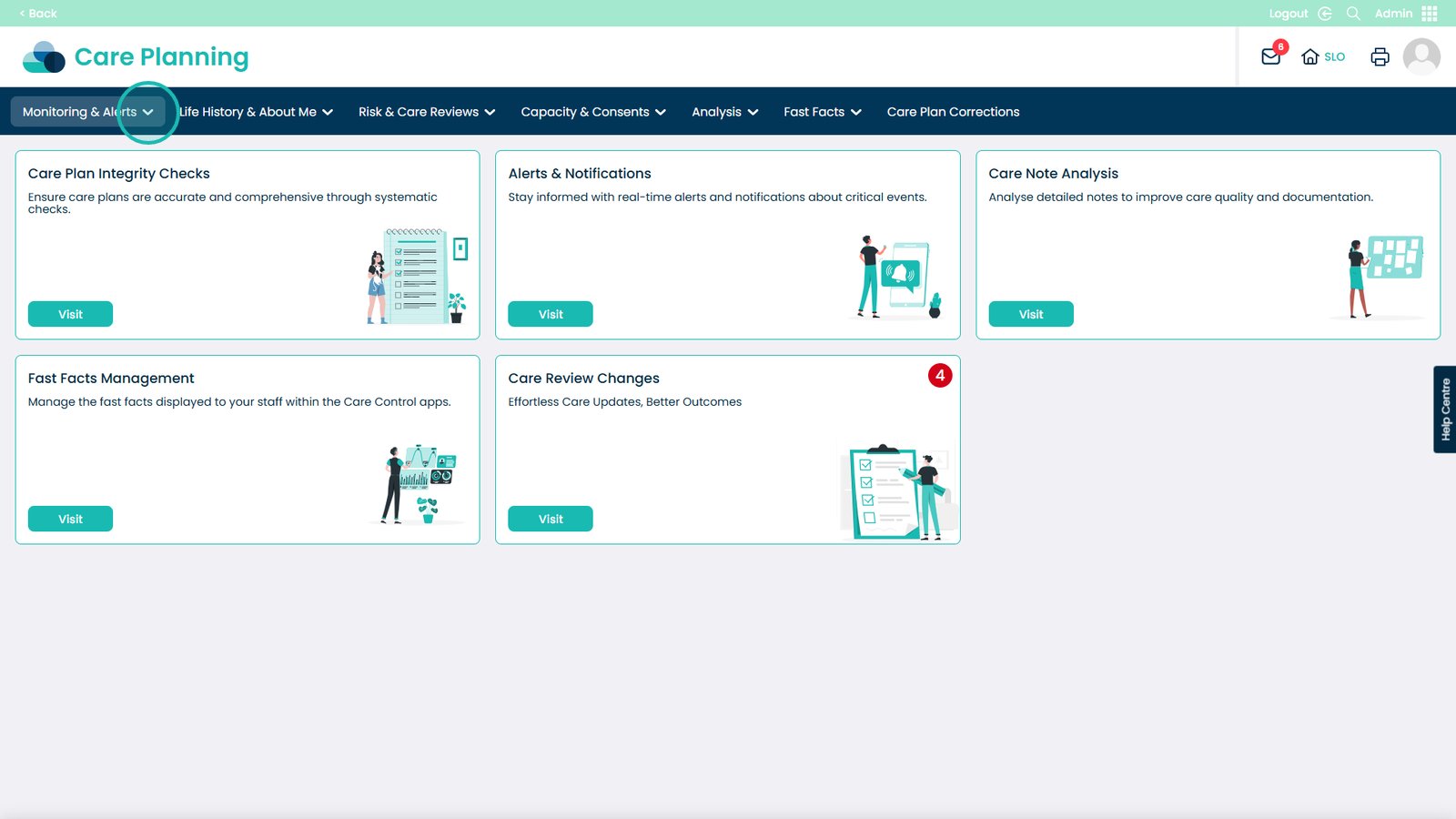Screen dimensions: 1456x819
Task: Open the Analysis dropdown menu
Action: 724,112
